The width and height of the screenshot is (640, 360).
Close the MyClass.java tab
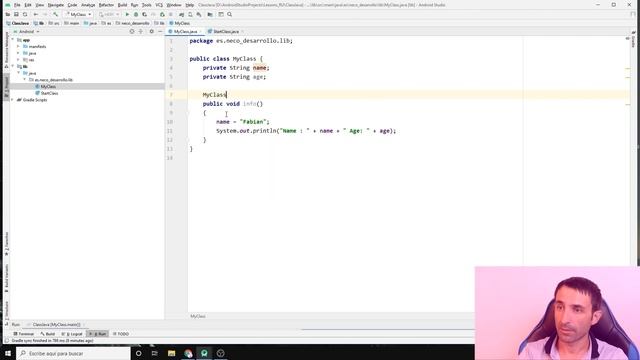coord(200,31)
